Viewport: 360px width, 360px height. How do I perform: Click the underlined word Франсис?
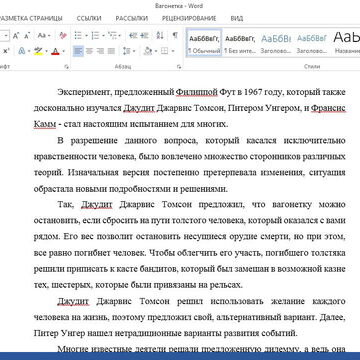328,108
